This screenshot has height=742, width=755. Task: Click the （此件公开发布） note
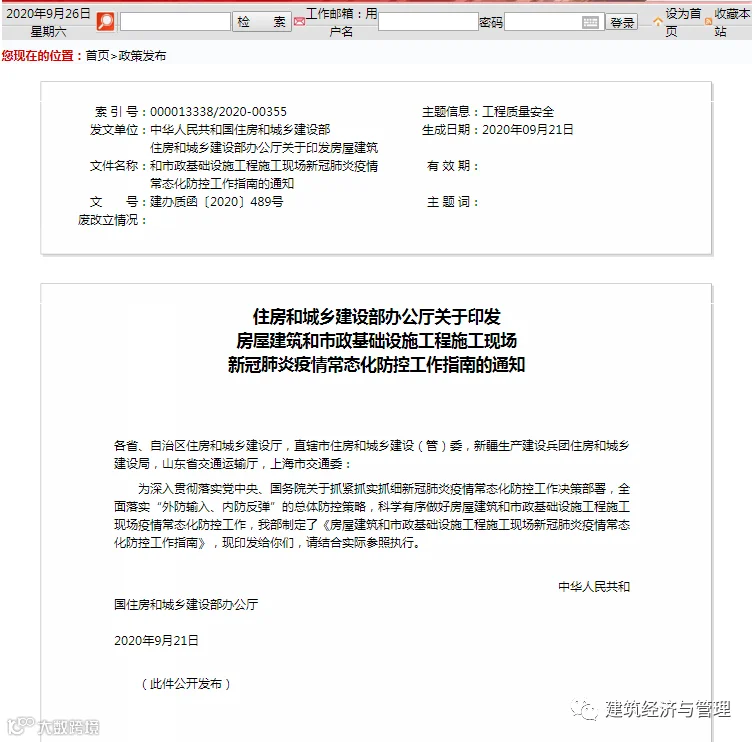(x=186, y=684)
